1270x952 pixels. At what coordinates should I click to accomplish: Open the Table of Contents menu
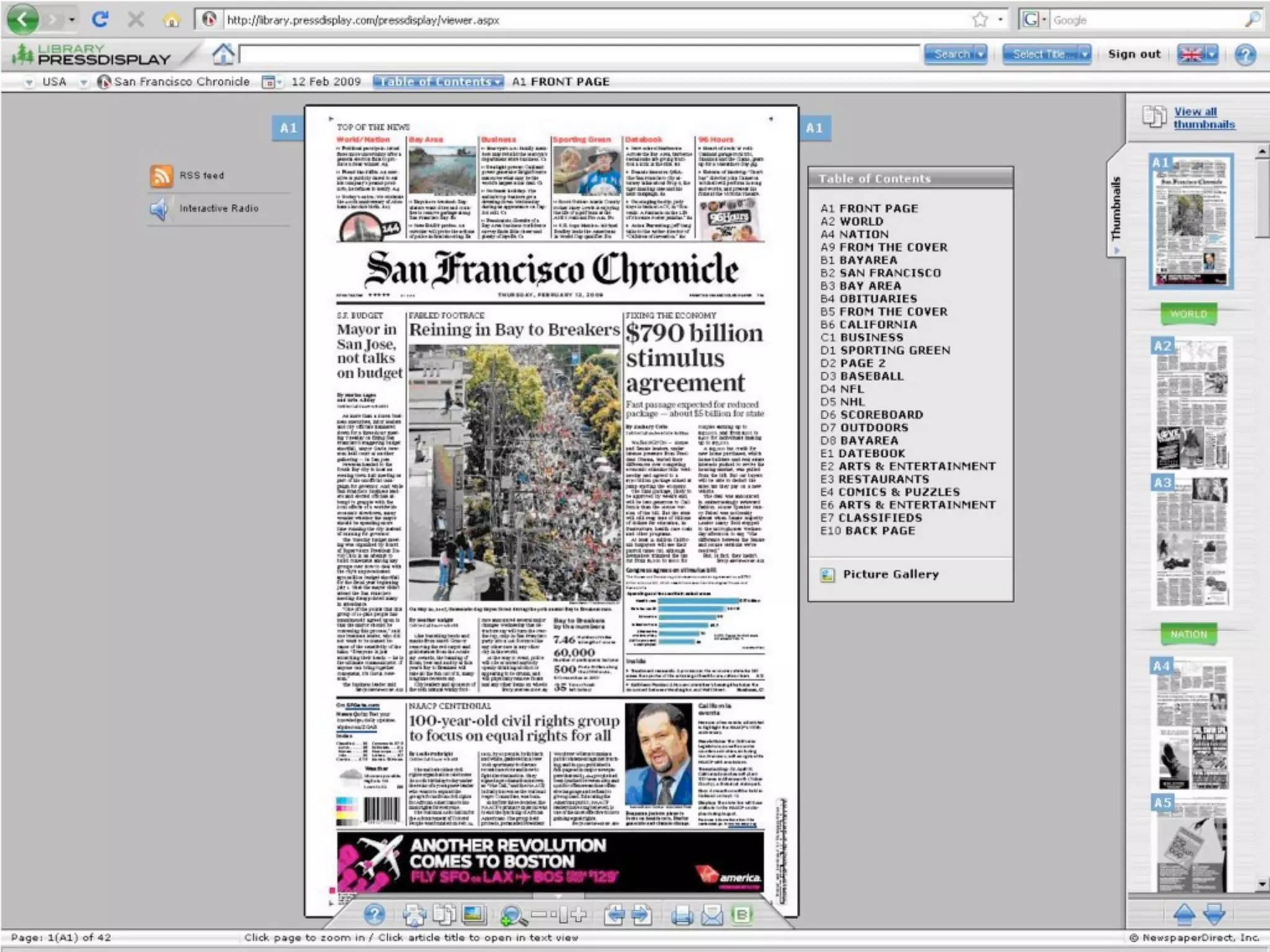tap(438, 82)
